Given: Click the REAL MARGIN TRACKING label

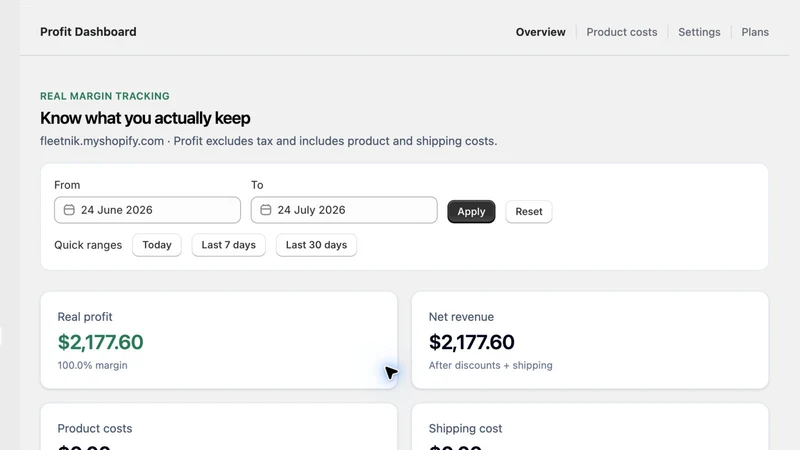Looking at the screenshot, I should pyautogui.click(x=105, y=96).
